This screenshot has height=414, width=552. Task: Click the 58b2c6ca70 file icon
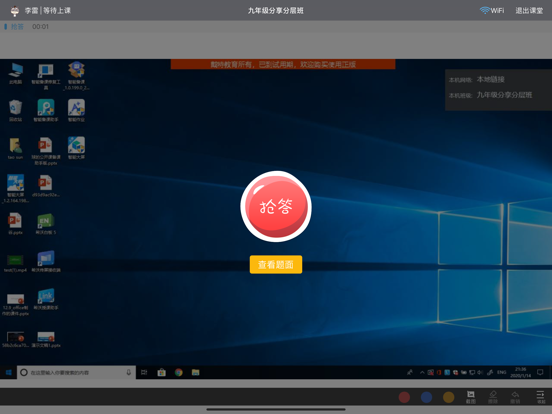point(15,339)
